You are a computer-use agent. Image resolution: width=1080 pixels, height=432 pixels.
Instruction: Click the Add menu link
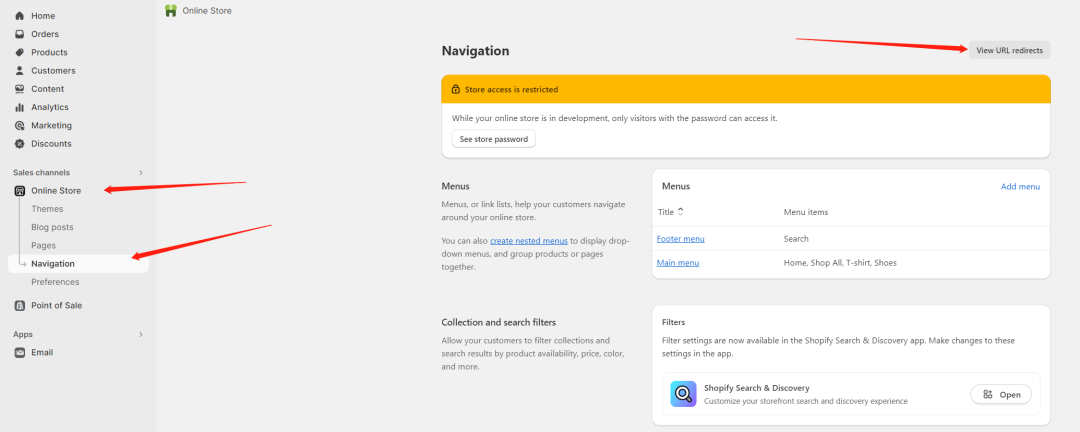point(1020,187)
